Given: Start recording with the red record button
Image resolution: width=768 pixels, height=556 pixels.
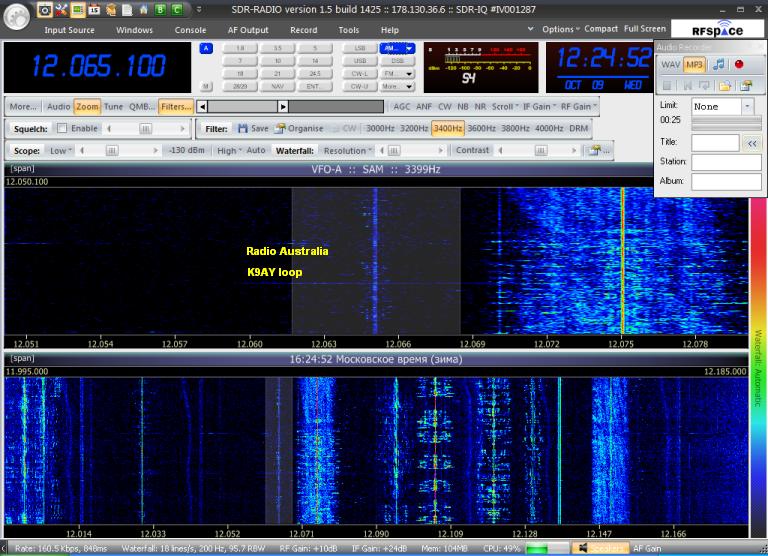Looking at the screenshot, I should pos(739,64).
